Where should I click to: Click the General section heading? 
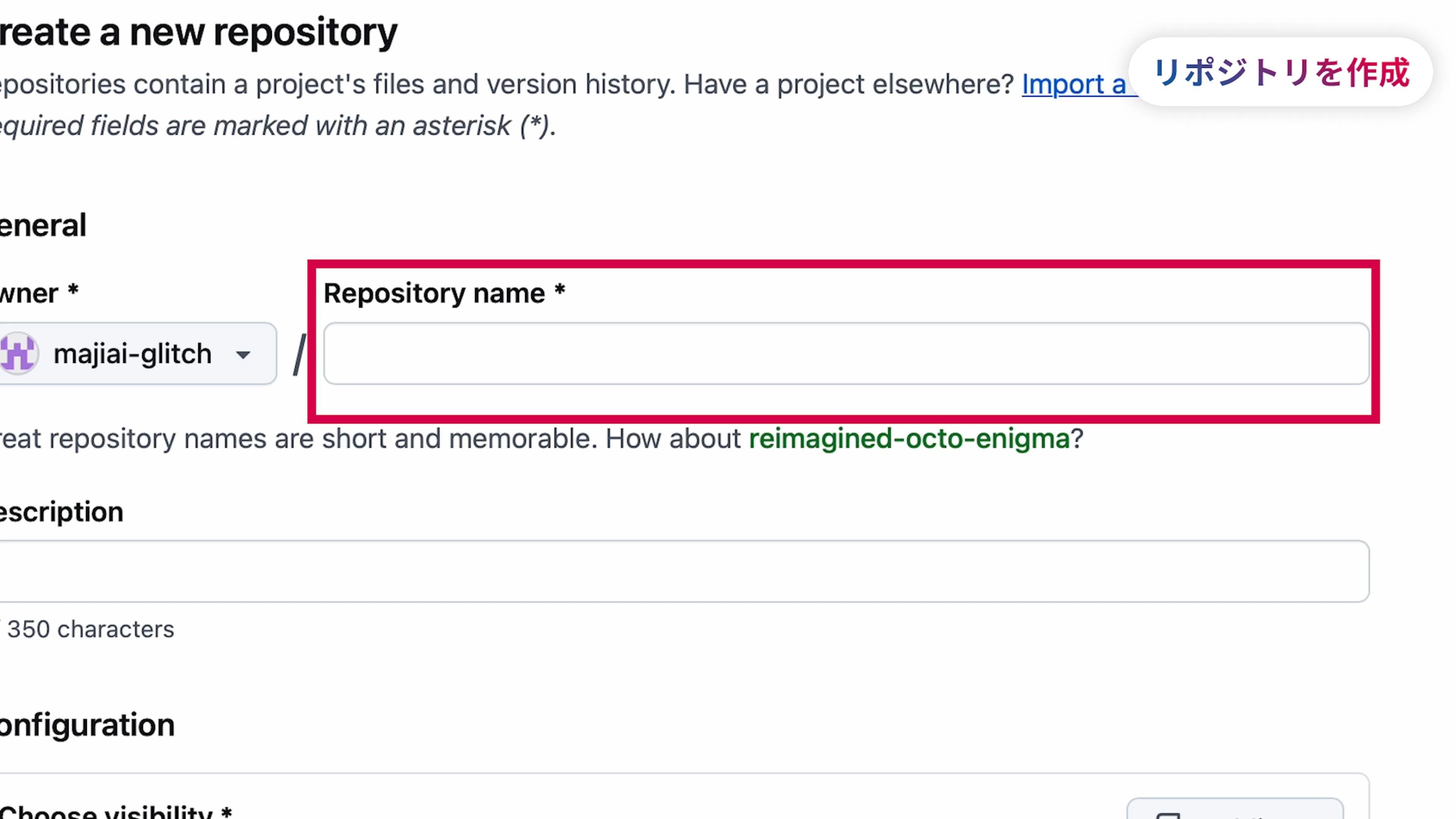[43, 226]
